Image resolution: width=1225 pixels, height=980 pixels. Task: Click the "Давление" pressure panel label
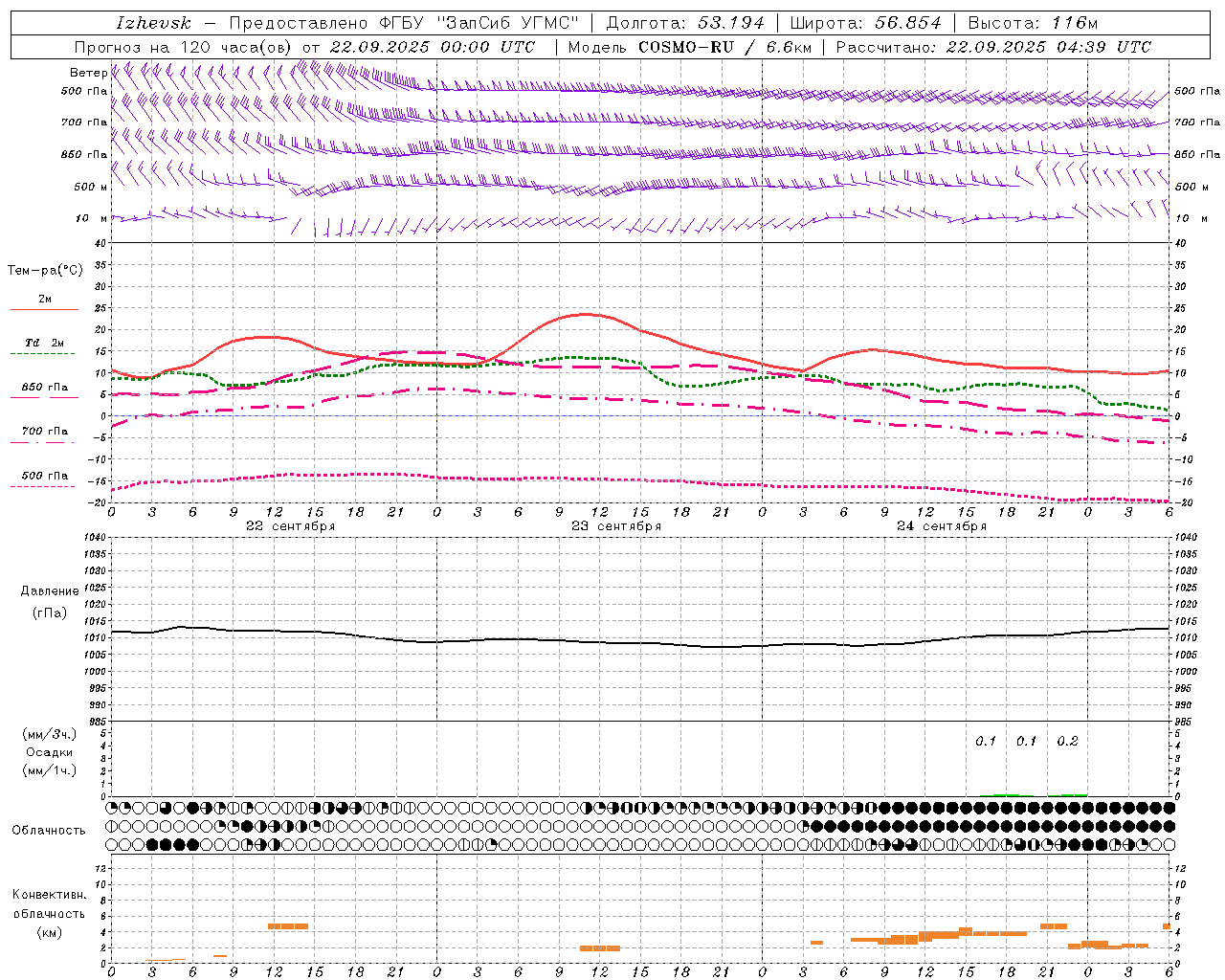tap(50, 591)
